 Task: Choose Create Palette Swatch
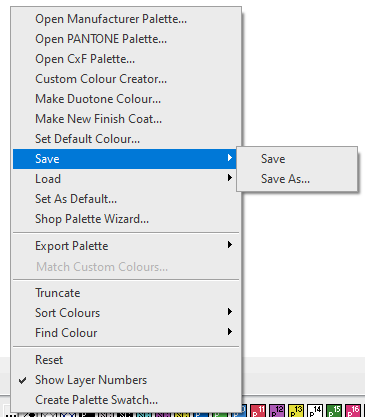coord(126,400)
